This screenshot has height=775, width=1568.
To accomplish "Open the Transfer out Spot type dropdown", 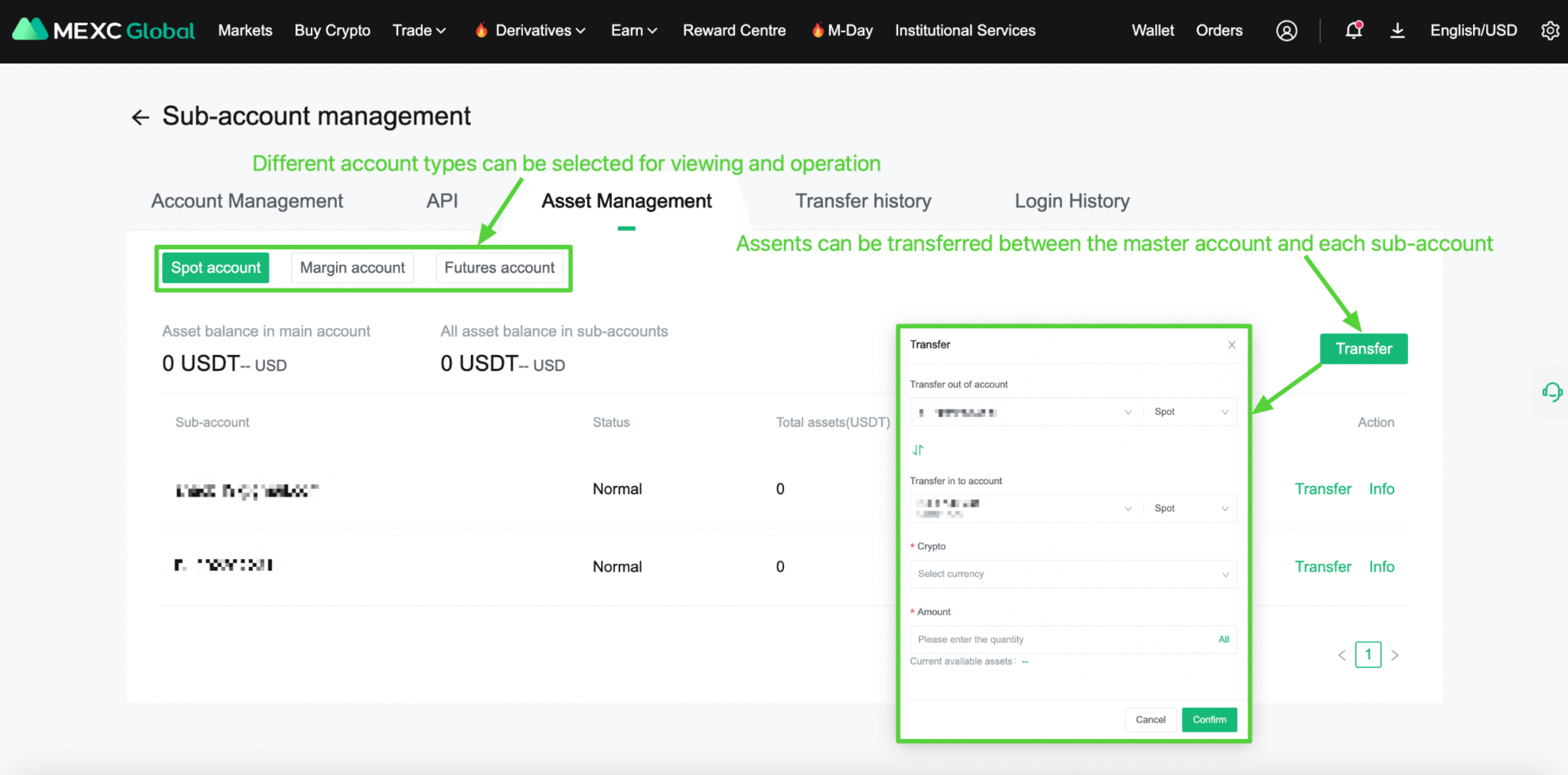I will point(1190,412).
